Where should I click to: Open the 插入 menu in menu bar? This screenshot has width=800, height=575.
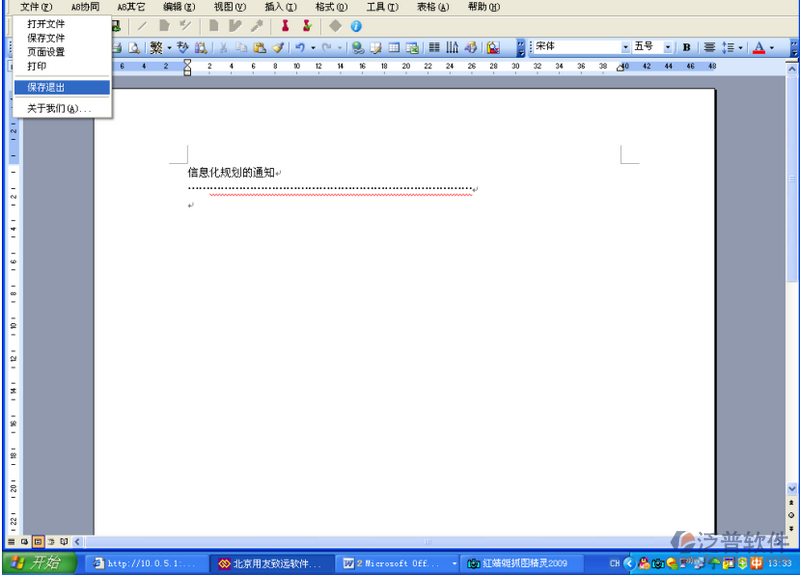(279, 7)
